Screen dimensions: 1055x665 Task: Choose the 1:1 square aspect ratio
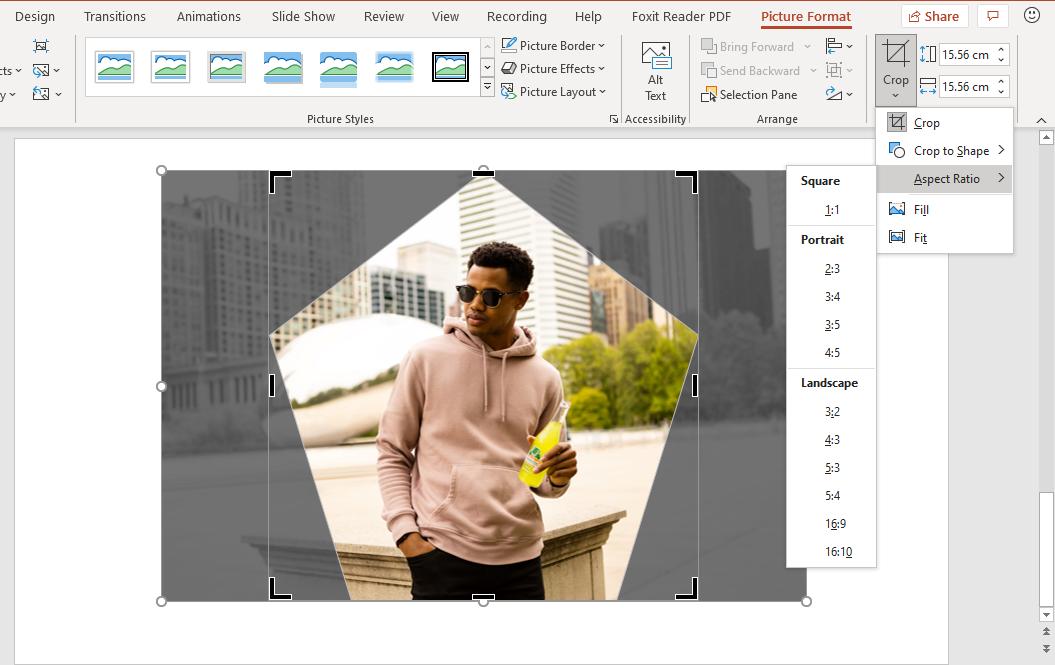pyautogui.click(x=832, y=210)
